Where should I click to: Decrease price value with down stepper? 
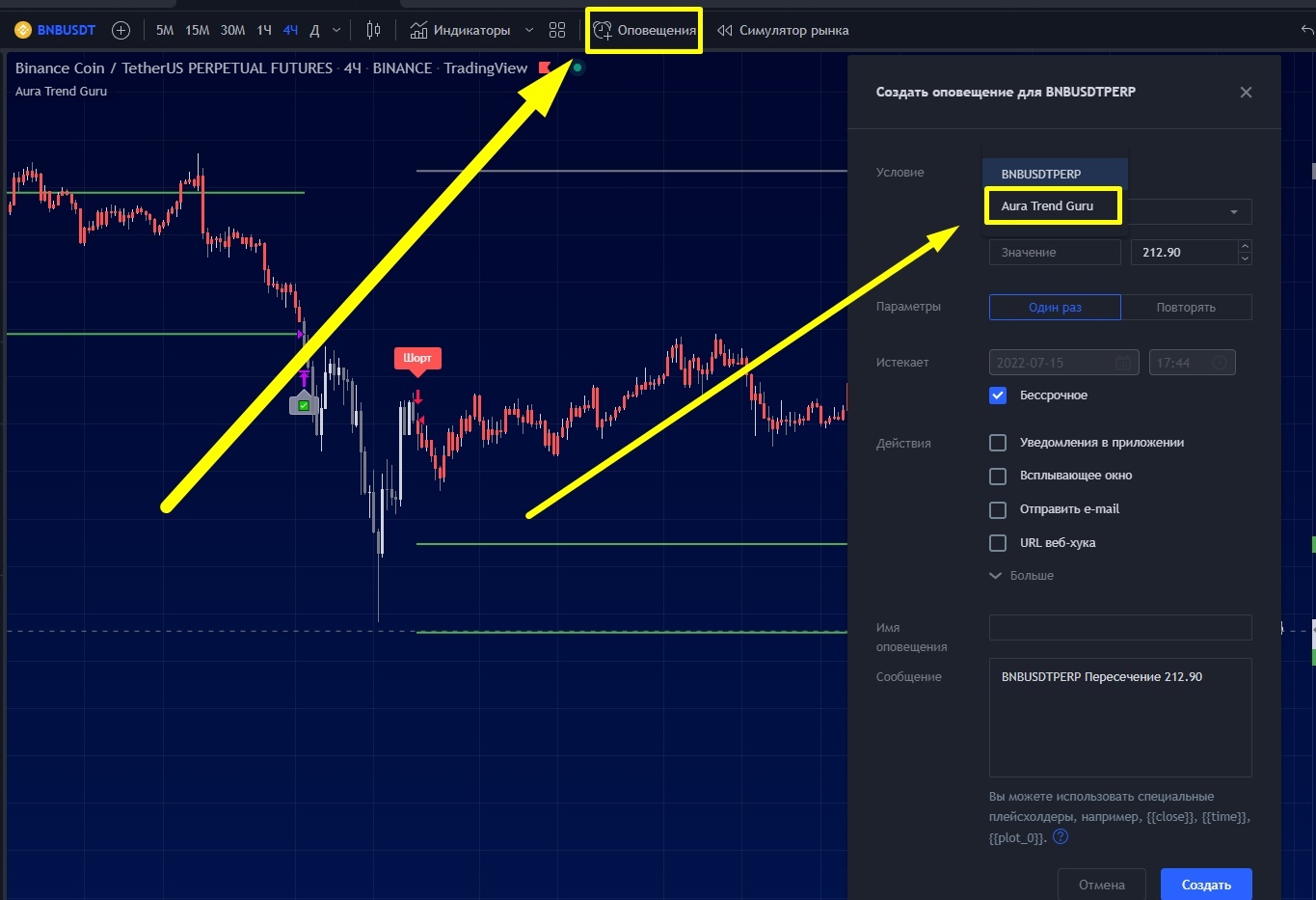[x=1245, y=259]
